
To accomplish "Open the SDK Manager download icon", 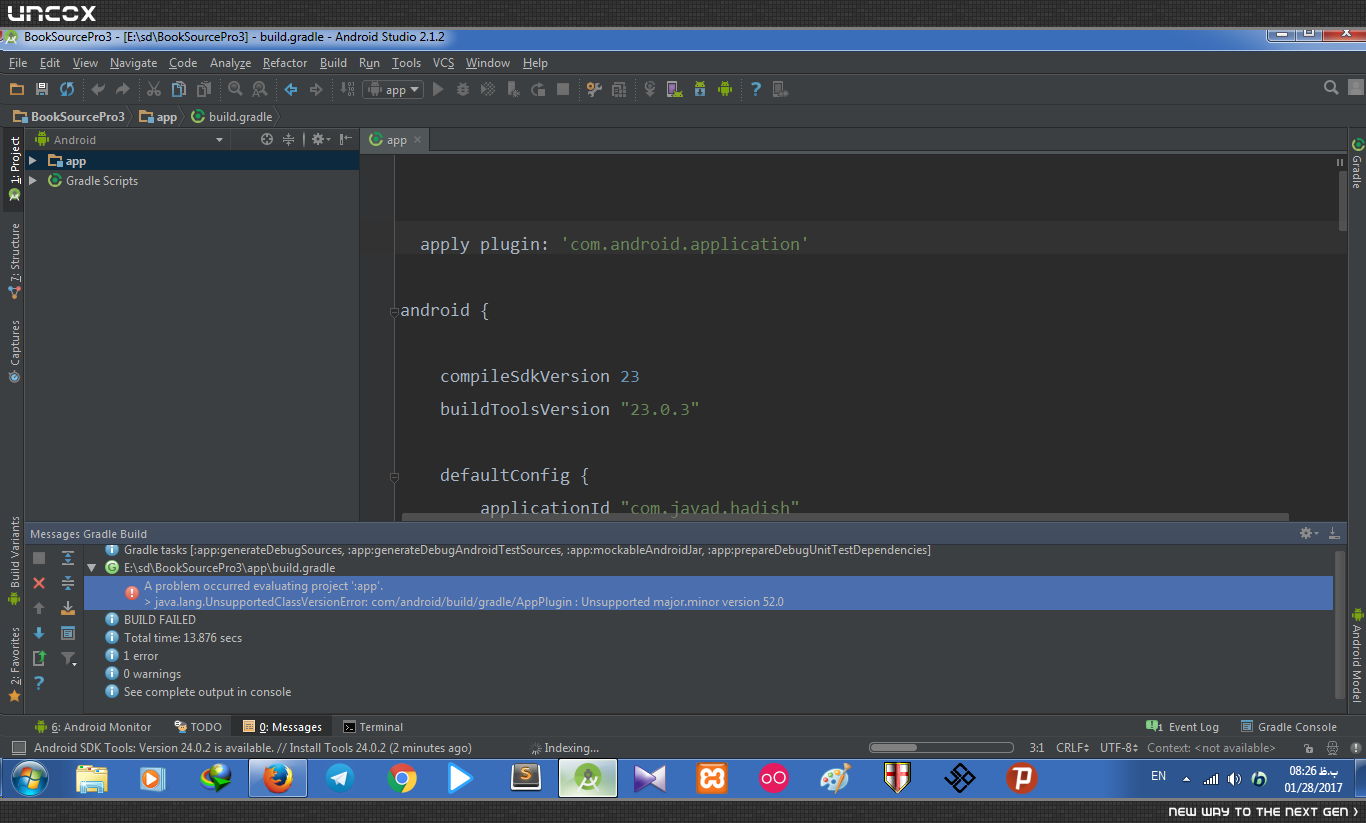I will tap(699, 89).
